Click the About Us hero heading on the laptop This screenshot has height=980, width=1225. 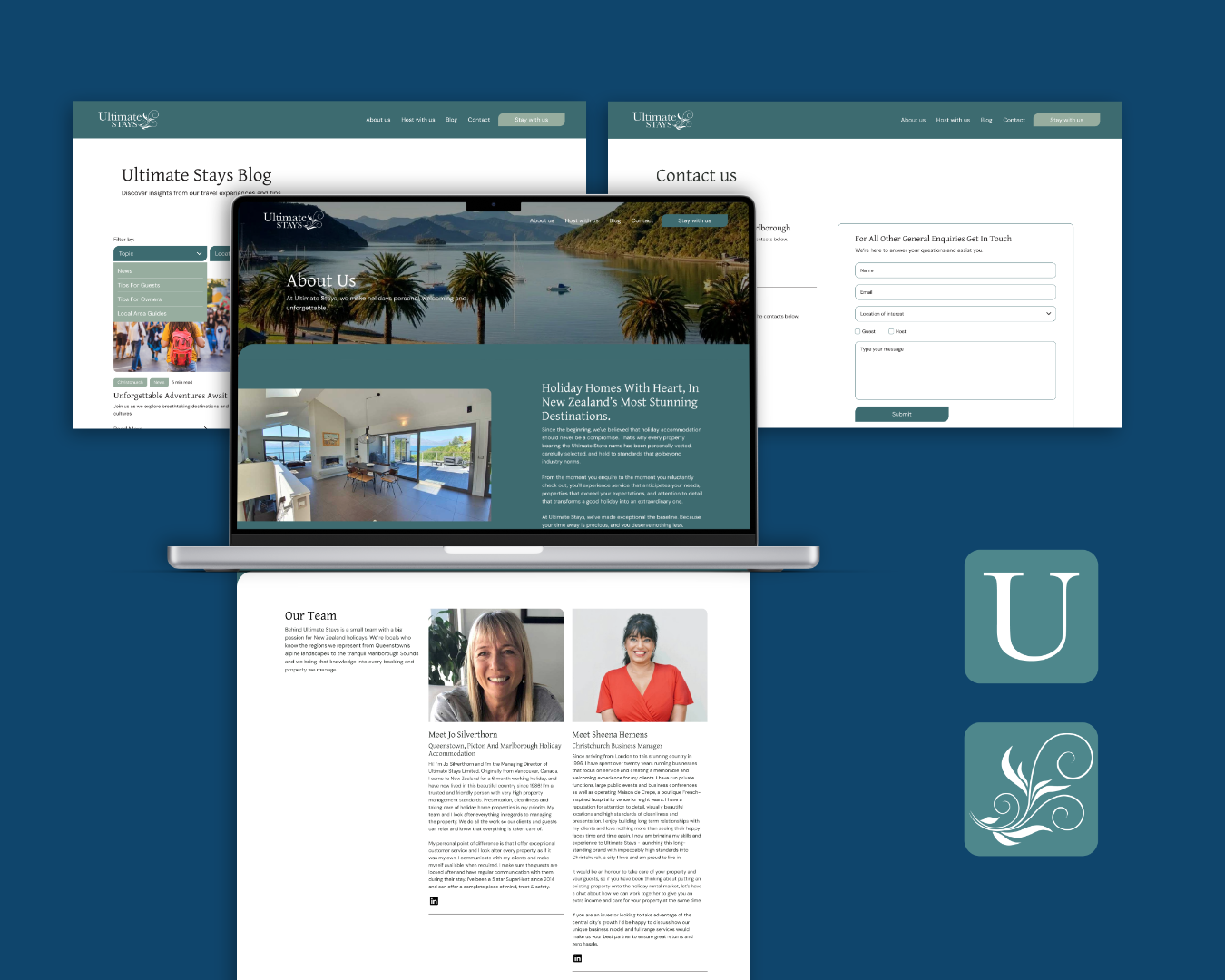(321, 280)
